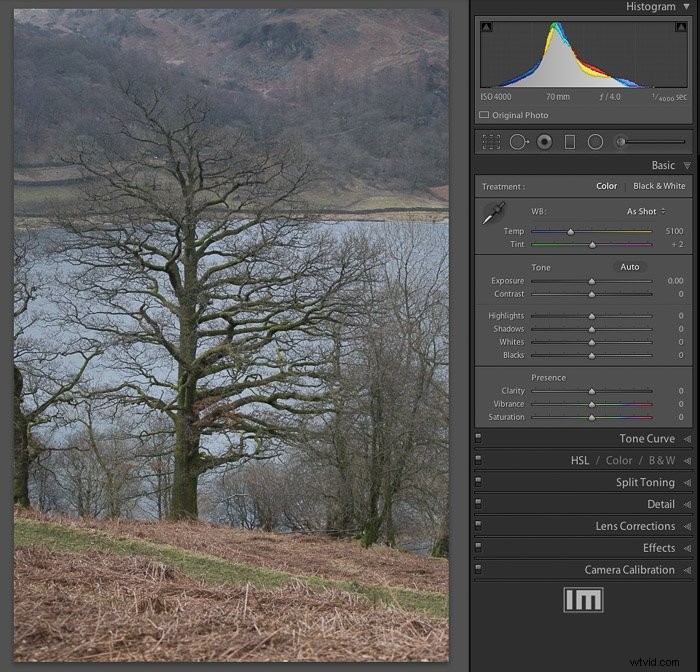Viewport: 700px width, 672px height.
Task: Toggle the Camera Calibration panel switch
Action: point(478,569)
